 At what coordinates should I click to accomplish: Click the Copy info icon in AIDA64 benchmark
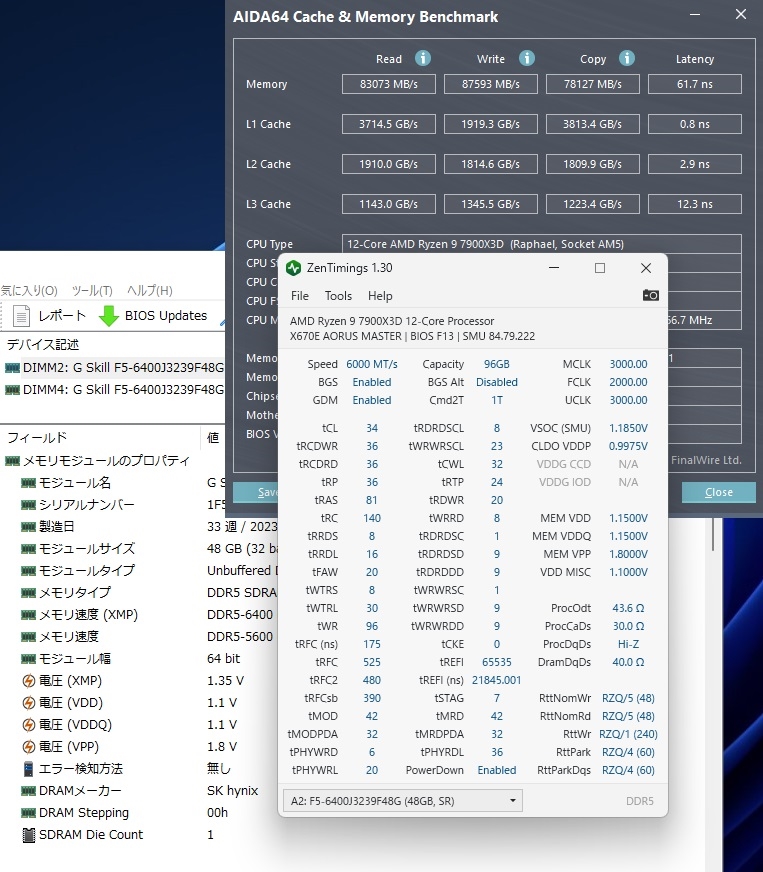(x=627, y=58)
